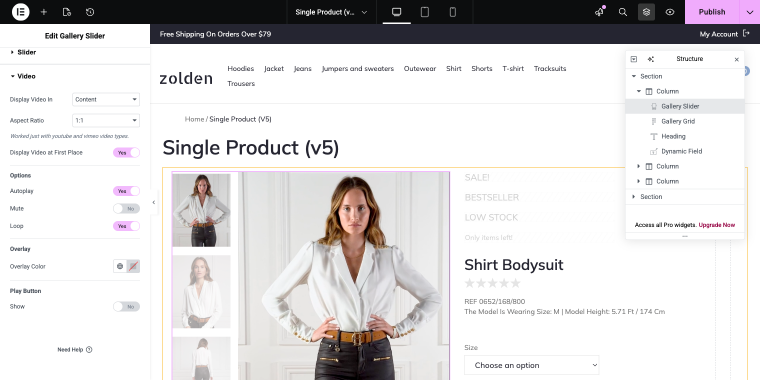The width and height of the screenshot is (760, 380).
Task: Open the Size Choose an option dropdown
Action: [532, 365]
